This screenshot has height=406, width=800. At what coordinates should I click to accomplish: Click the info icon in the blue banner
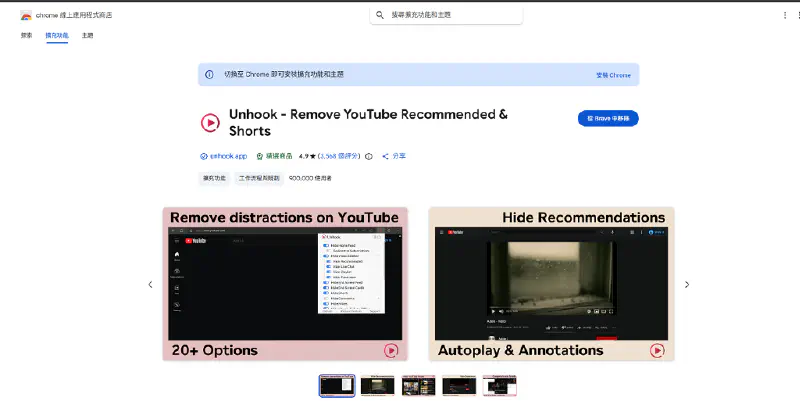pyautogui.click(x=209, y=75)
